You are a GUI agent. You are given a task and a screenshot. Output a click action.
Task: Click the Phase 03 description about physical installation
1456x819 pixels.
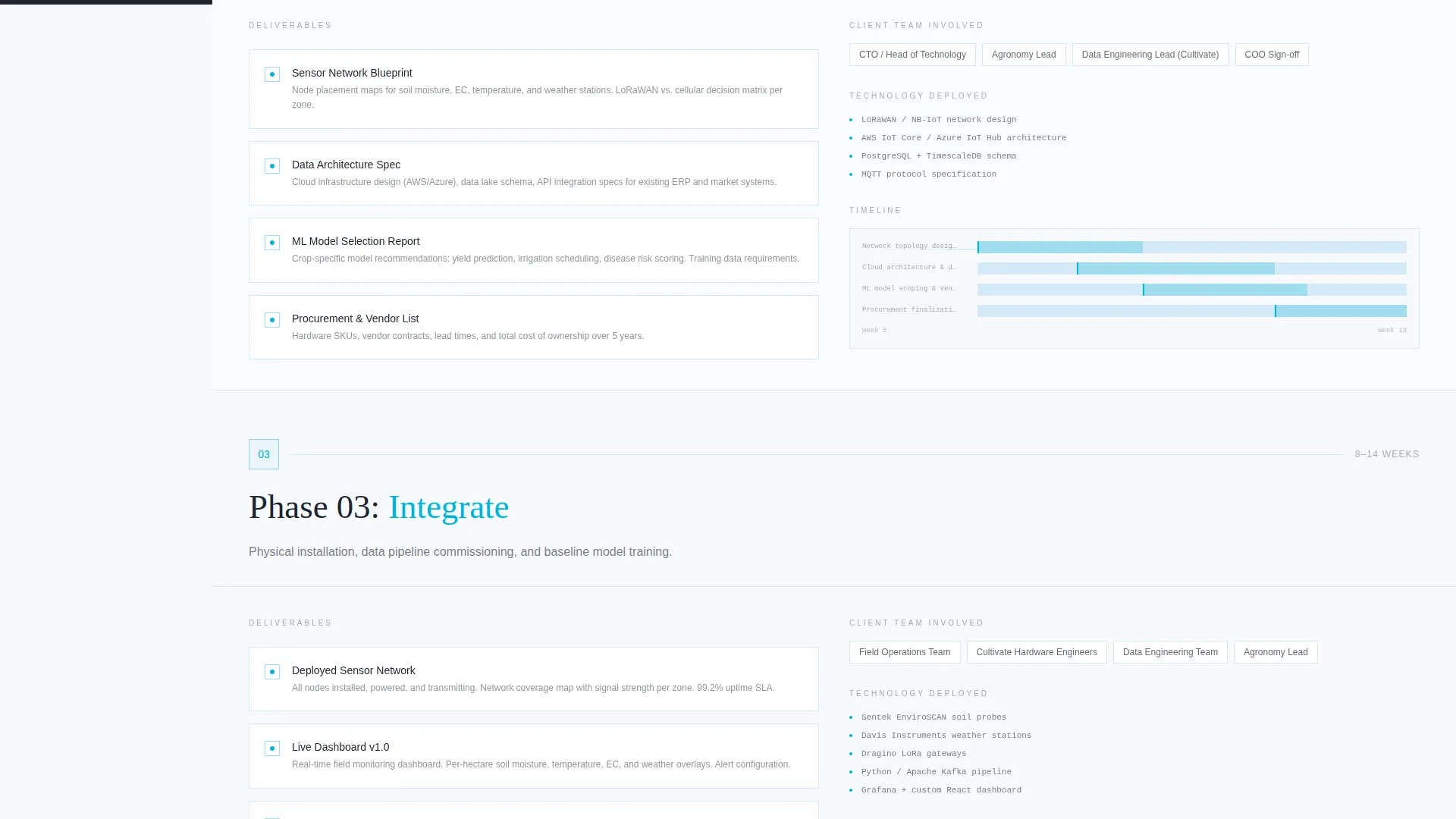click(x=460, y=552)
